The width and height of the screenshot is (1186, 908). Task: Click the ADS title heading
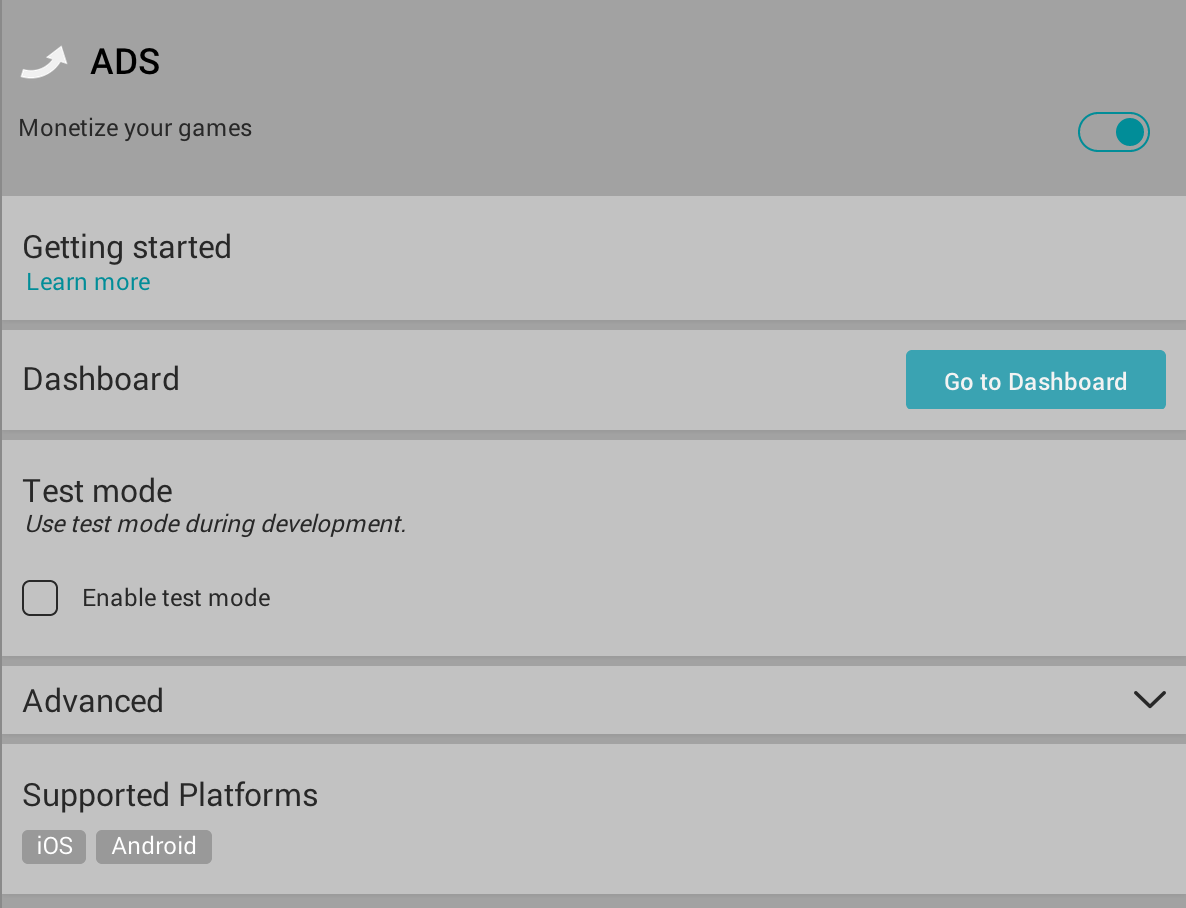click(125, 61)
